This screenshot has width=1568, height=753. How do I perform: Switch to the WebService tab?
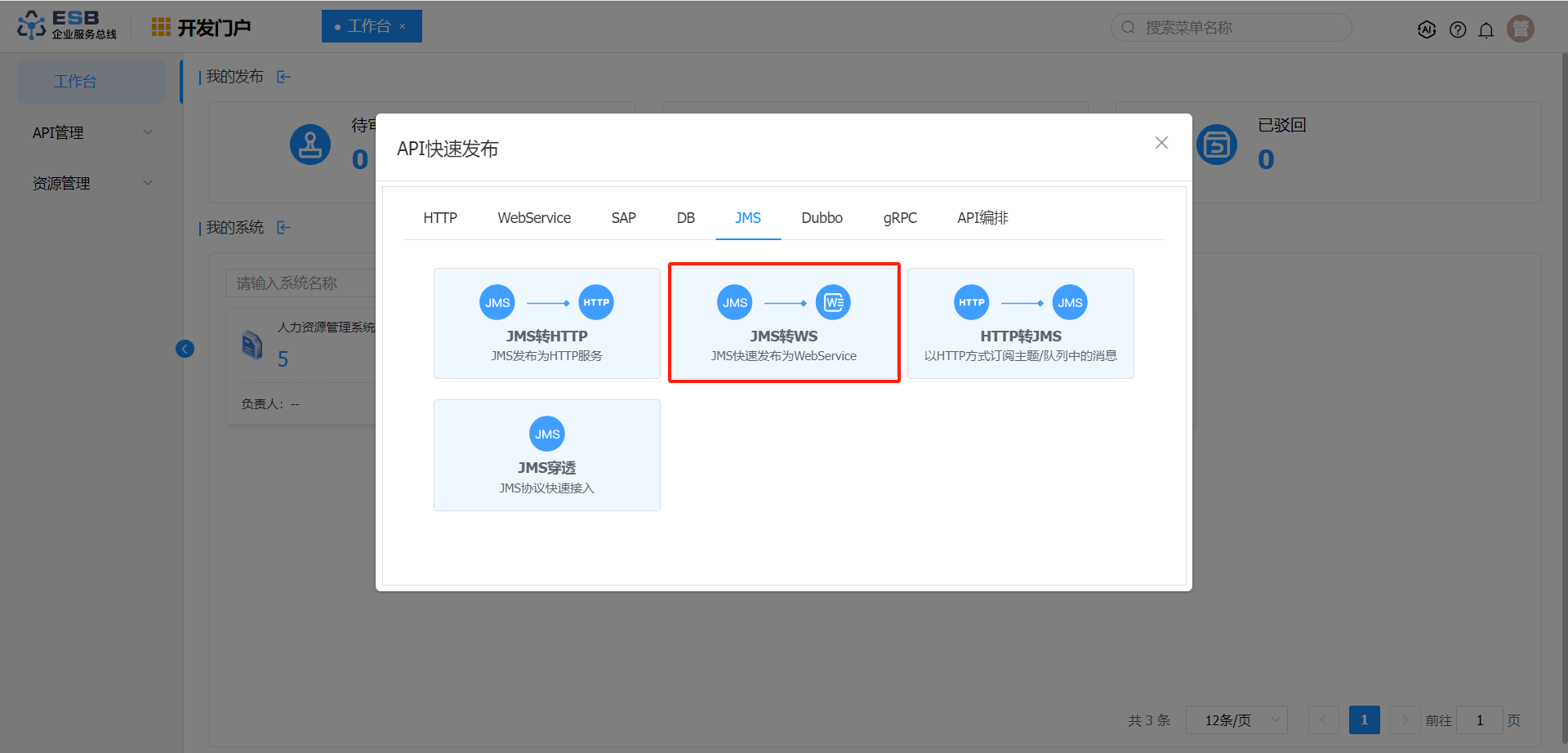534,218
